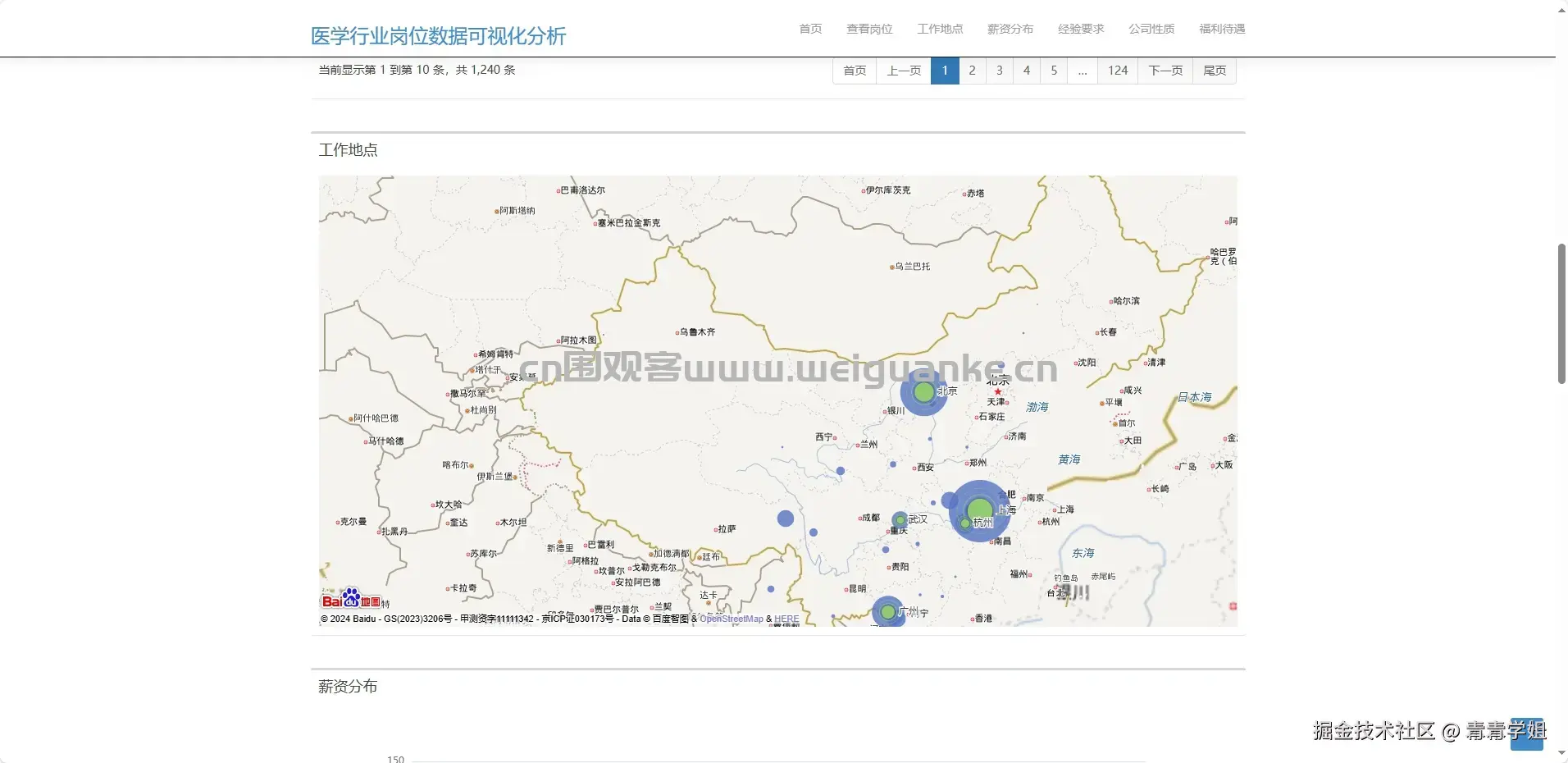This screenshot has height=763, width=1568.
Task: Click the 福州 label on the map
Action: [x=1019, y=574]
